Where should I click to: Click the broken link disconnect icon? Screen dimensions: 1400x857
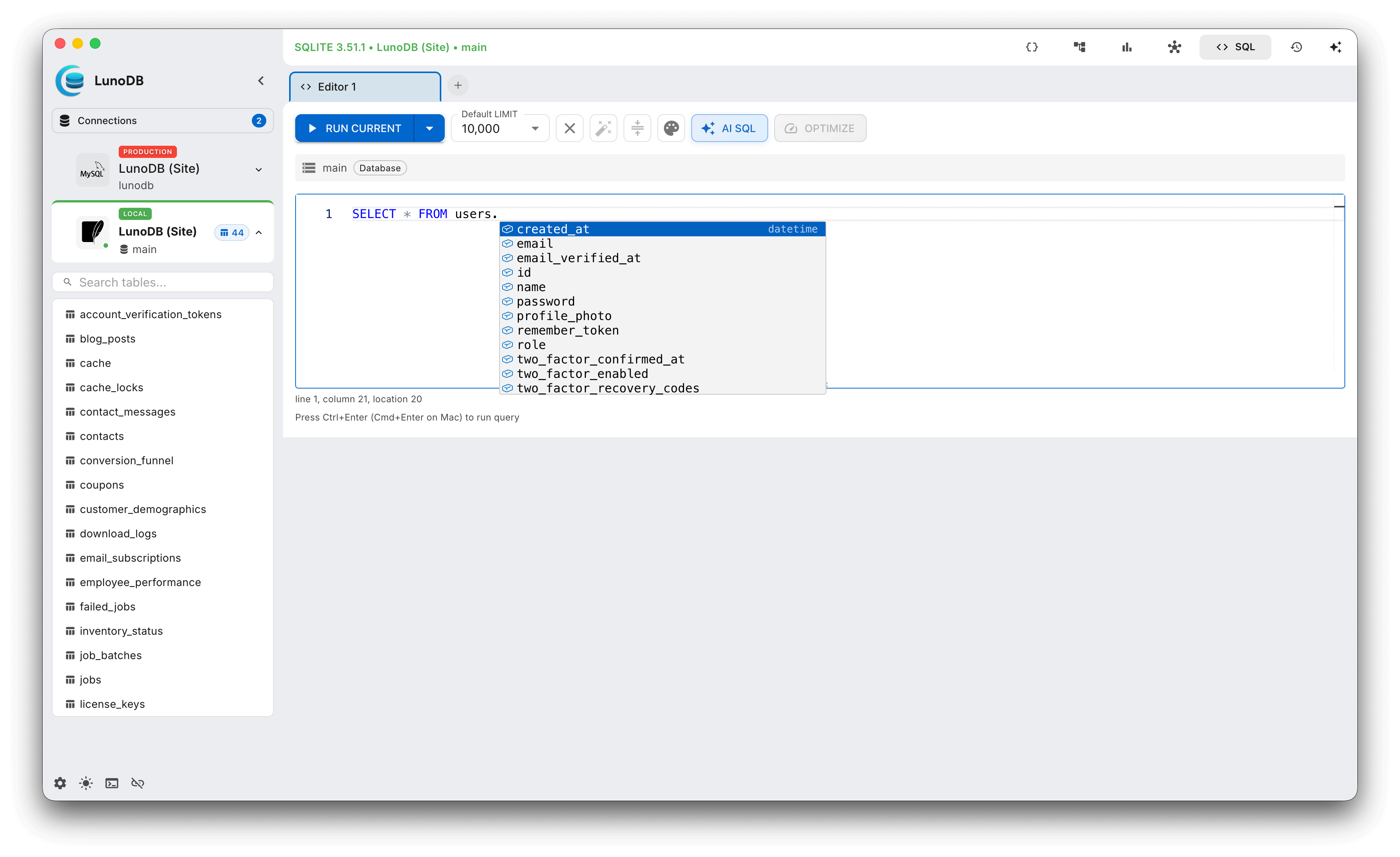[x=137, y=783]
